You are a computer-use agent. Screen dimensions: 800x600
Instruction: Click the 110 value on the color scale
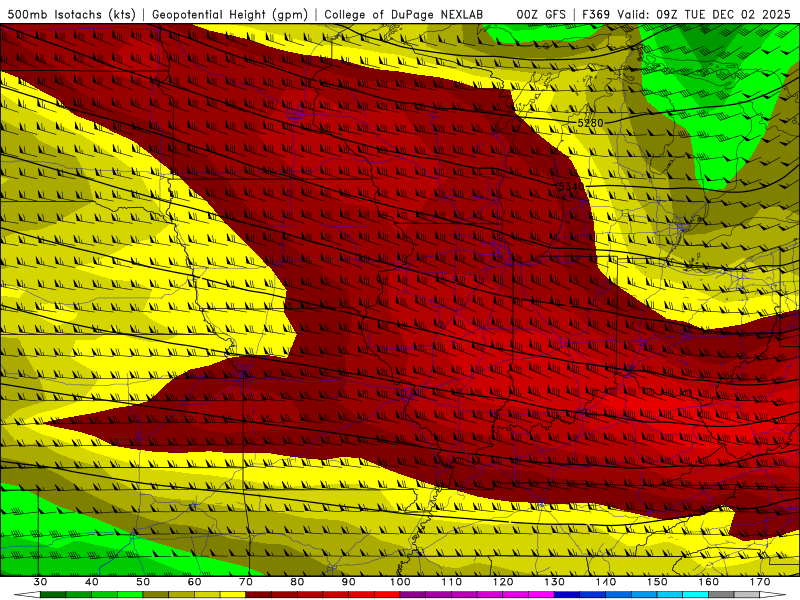point(452,582)
